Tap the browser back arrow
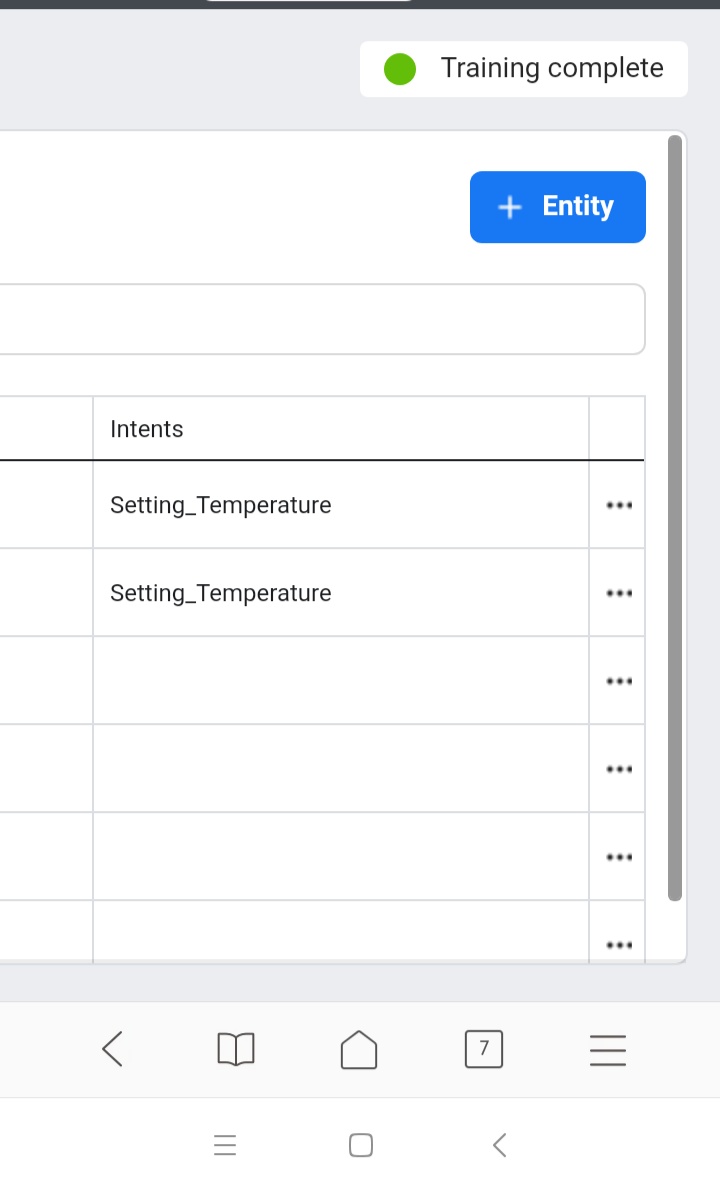720x1193 pixels. click(112, 1049)
